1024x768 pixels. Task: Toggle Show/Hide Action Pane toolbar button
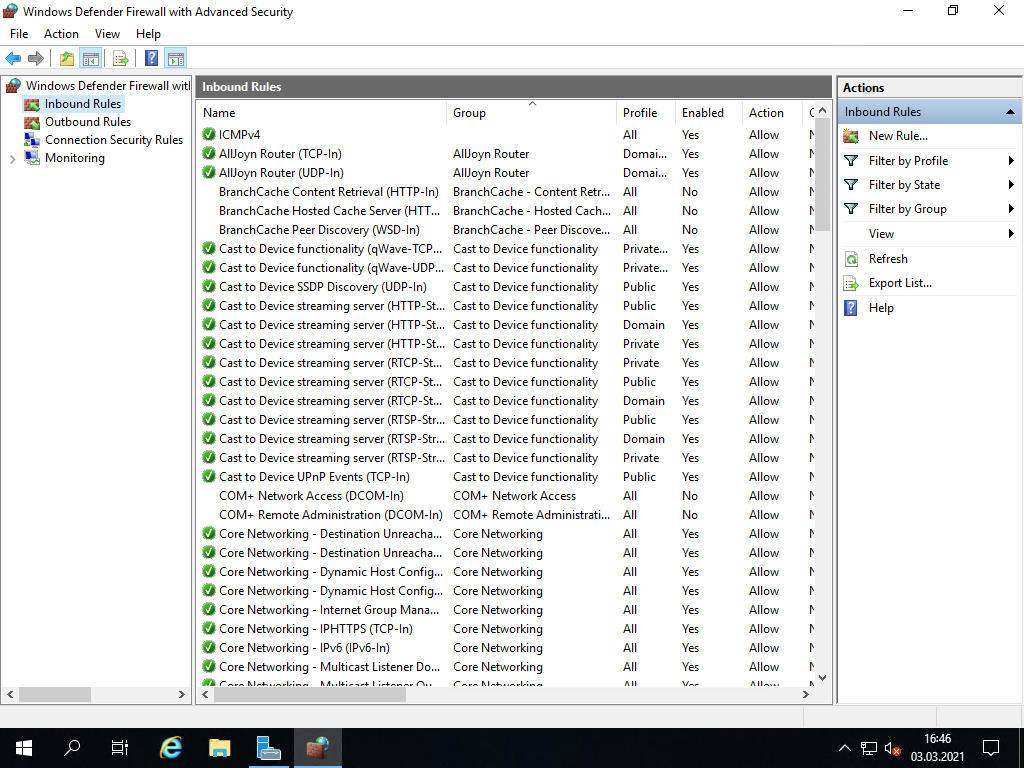click(176, 59)
